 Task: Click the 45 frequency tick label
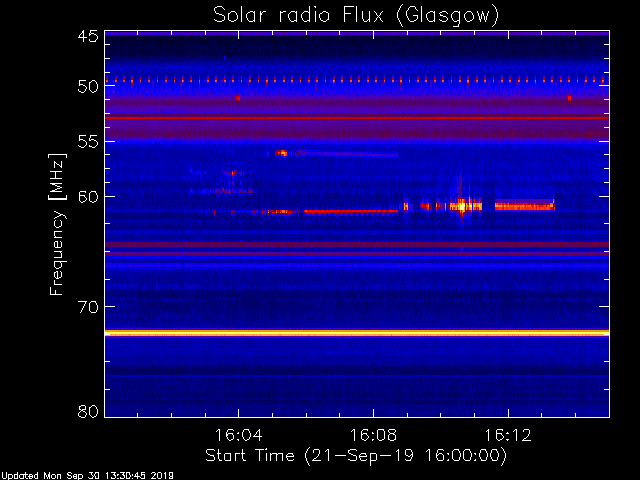click(88, 36)
